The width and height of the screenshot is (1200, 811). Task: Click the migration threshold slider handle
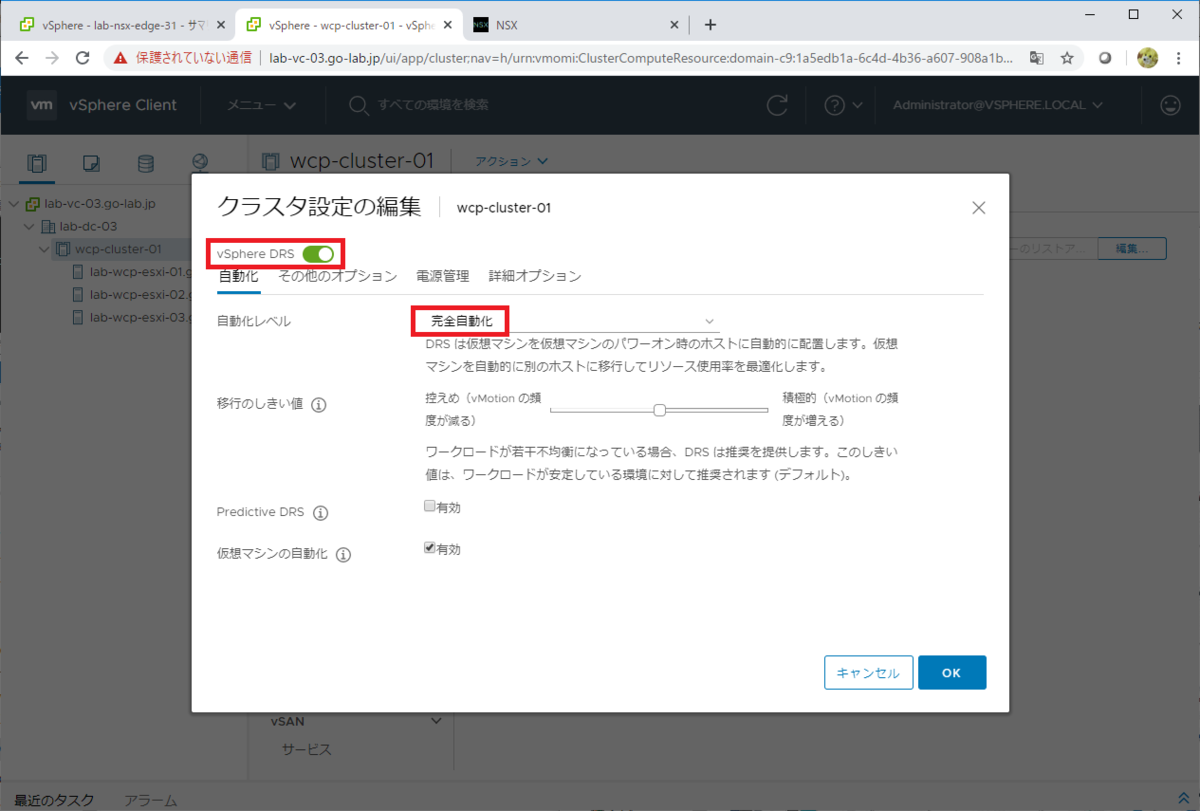[x=660, y=409]
